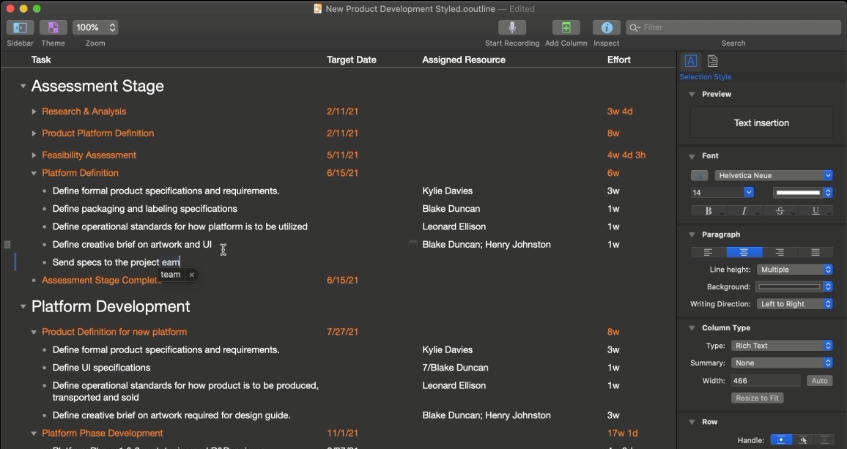Click the search magnifier icon
Viewport: 847px width, 449px height.
634,28
